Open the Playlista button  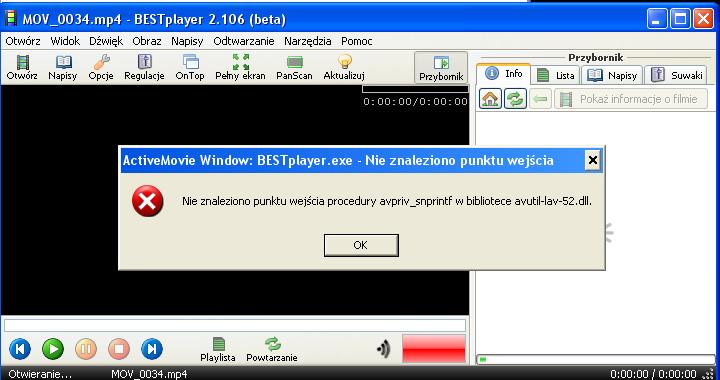pyautogui.click(x=218, y=350)
